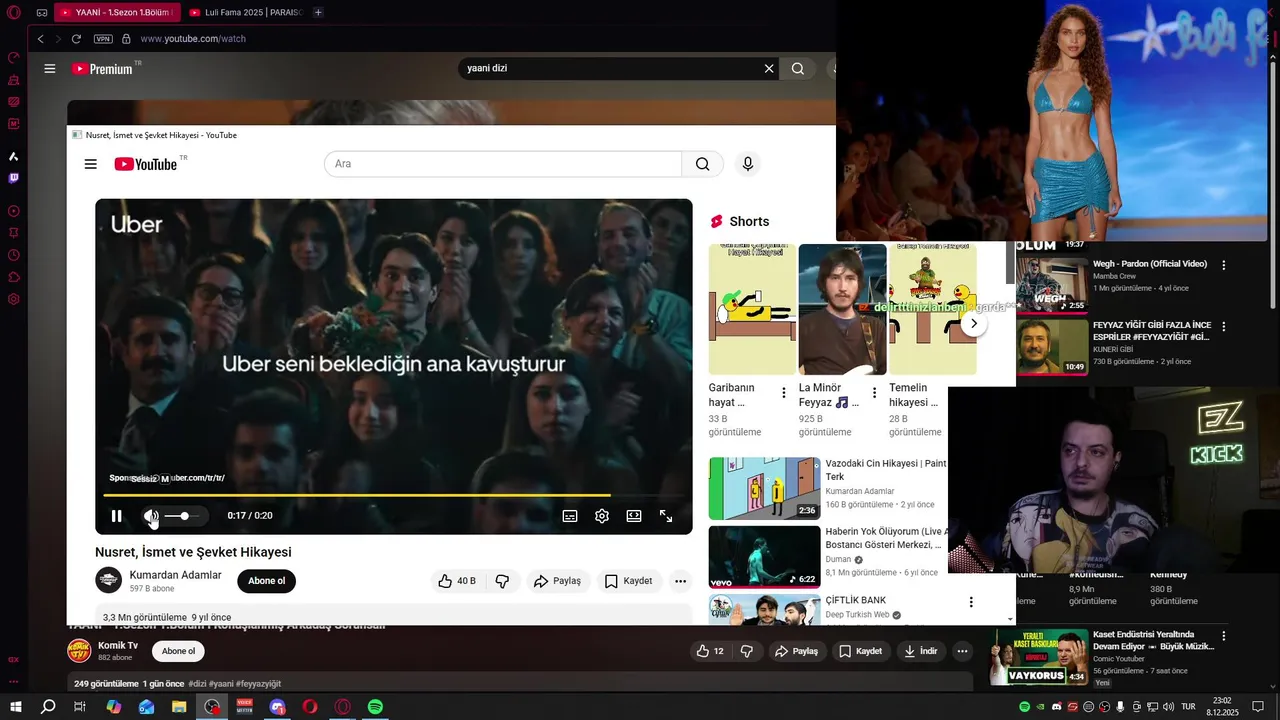
Task: Subscribe to Kumardan Adamlar
Action: pyautogui.click(x=266, y=581)
